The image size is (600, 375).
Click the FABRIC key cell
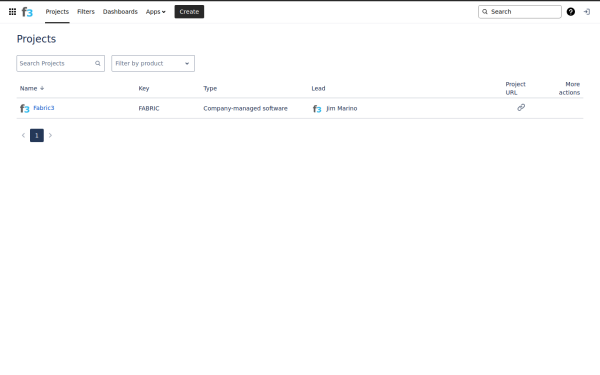click(x=149, y=109)
